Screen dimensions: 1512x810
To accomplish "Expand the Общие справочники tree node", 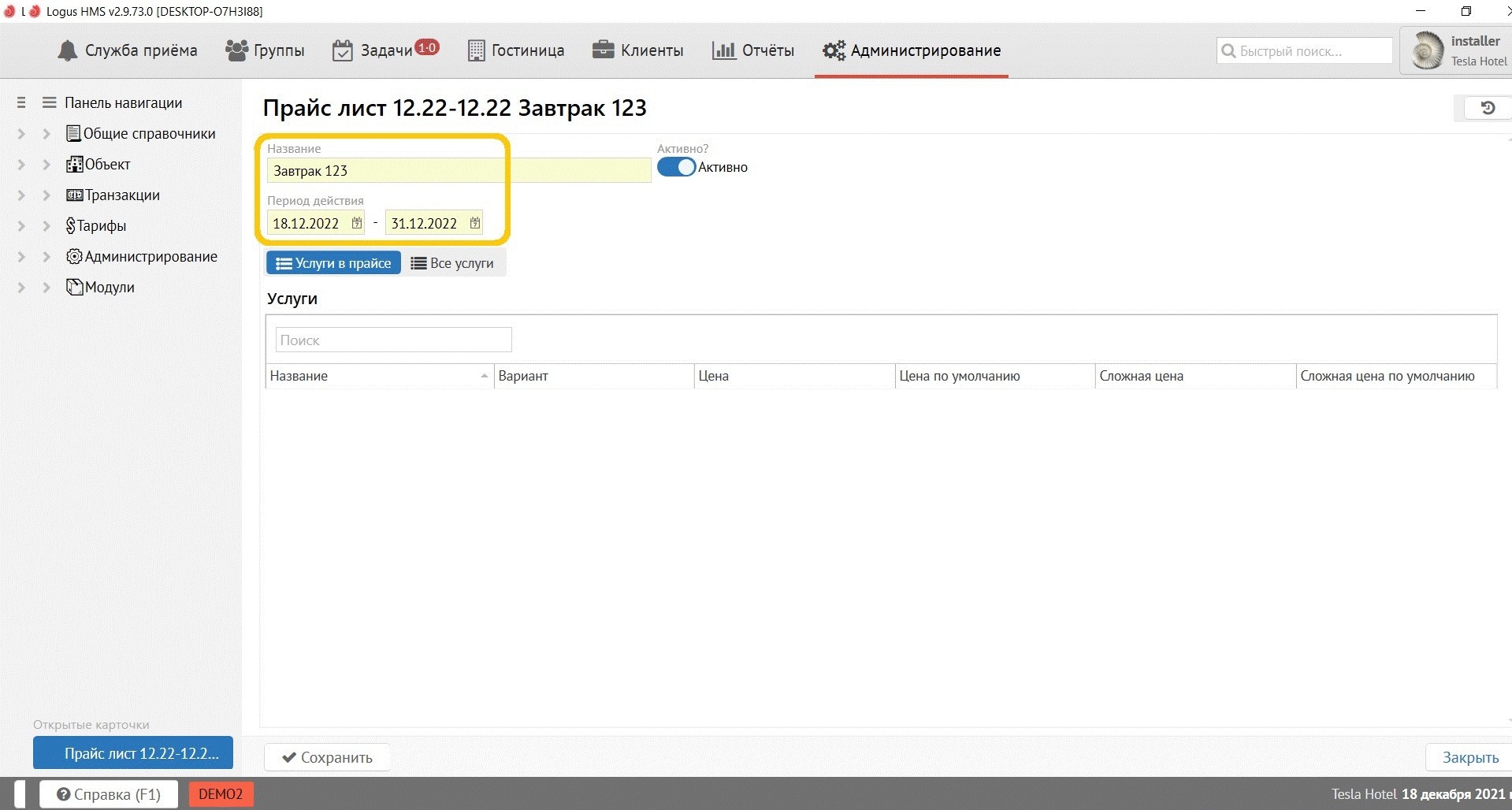I will [x=46, y=134].
